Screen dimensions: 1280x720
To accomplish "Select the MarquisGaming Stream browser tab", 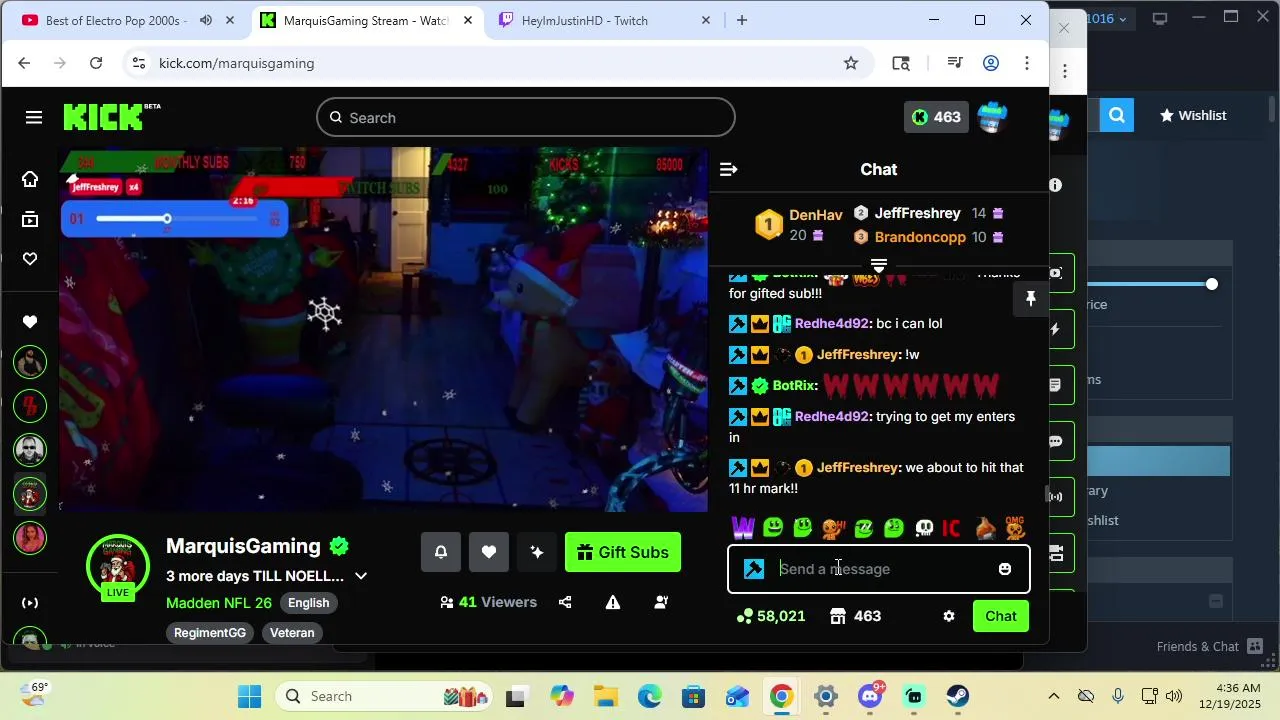I will (x=366, y=20).
